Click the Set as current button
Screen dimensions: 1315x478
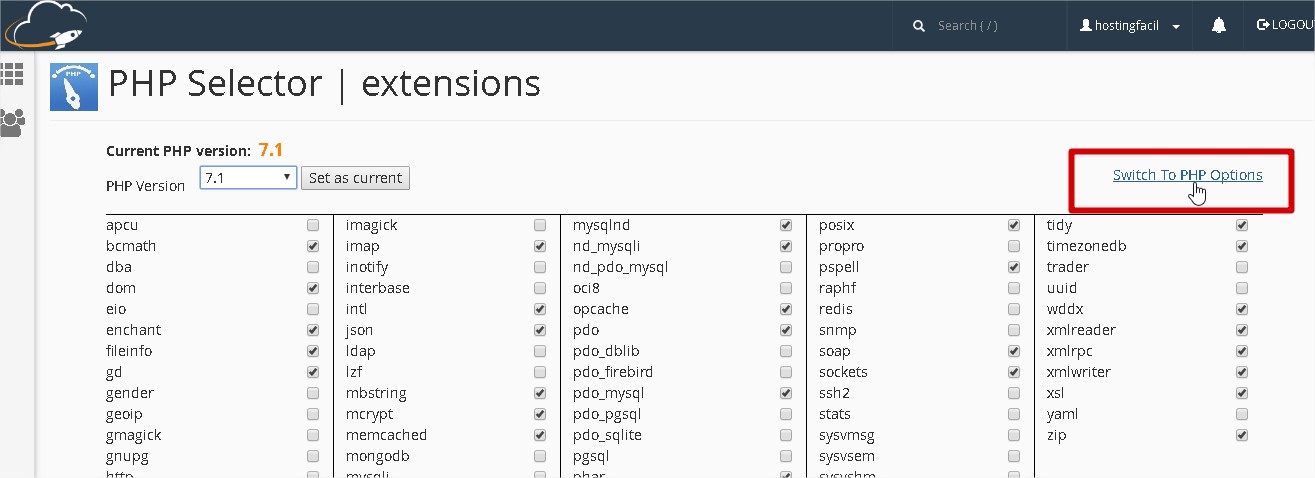[355, 178]
